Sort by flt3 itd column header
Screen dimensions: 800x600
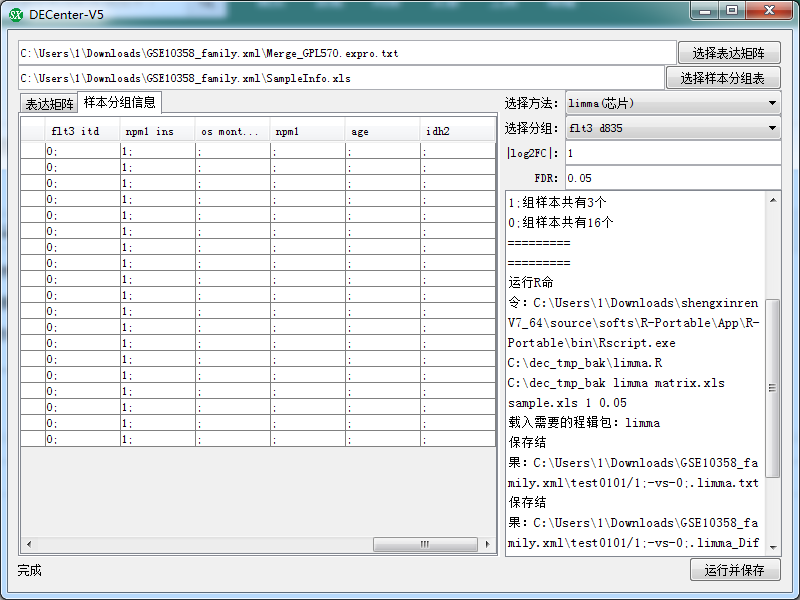coord(82,131)
